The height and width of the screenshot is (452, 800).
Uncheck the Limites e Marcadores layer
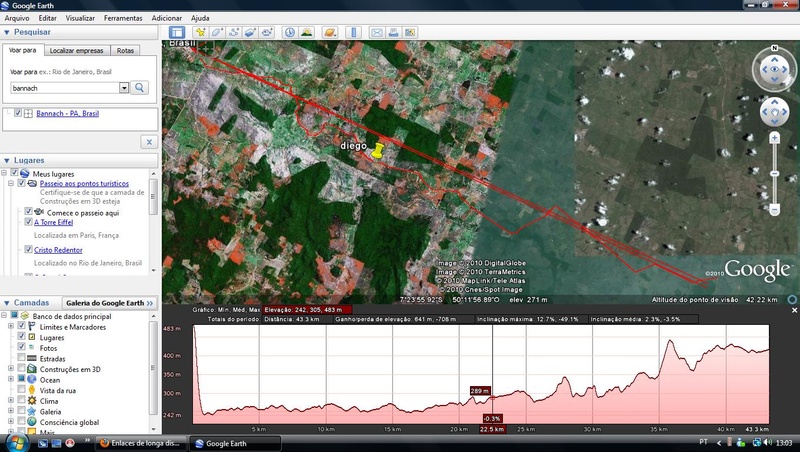pos(21,326)
